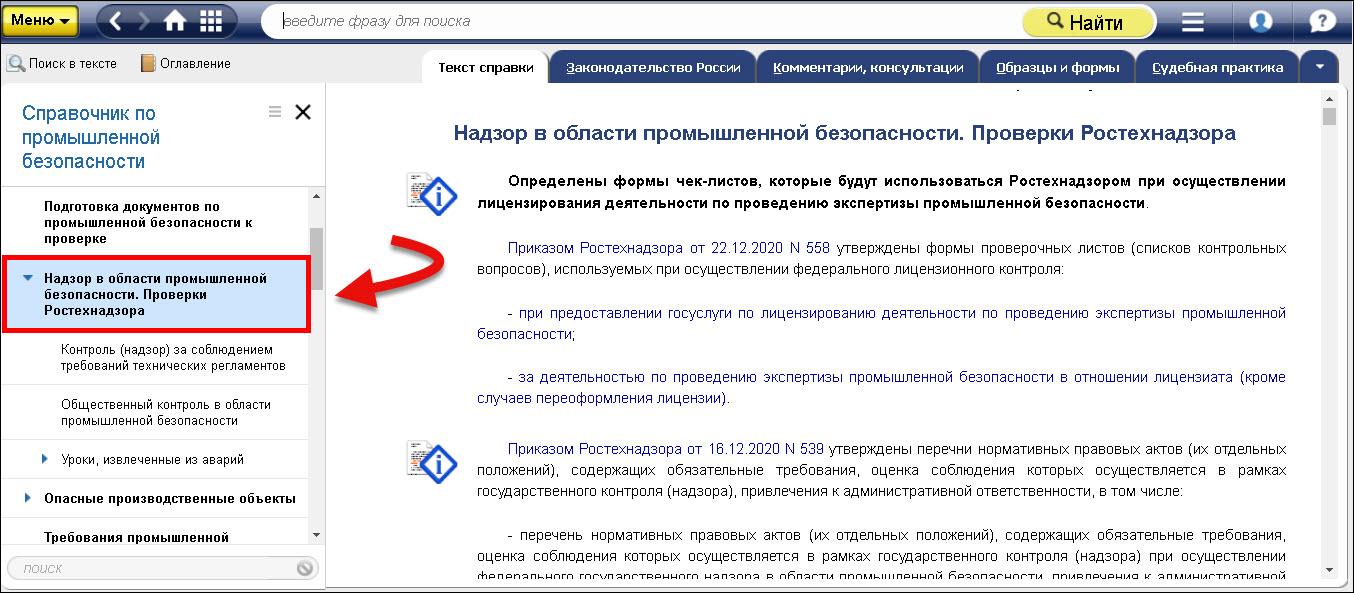
Task: Click the Оглавление book icon
Action: pyautogui.click(x=149, y=64)
